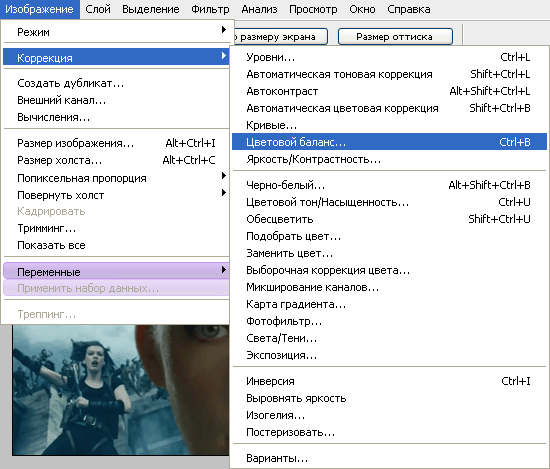The image size is (550, 469).
Task: Expand the Переменные submenu
Action: pyautogui.click(x=116, y=272)
